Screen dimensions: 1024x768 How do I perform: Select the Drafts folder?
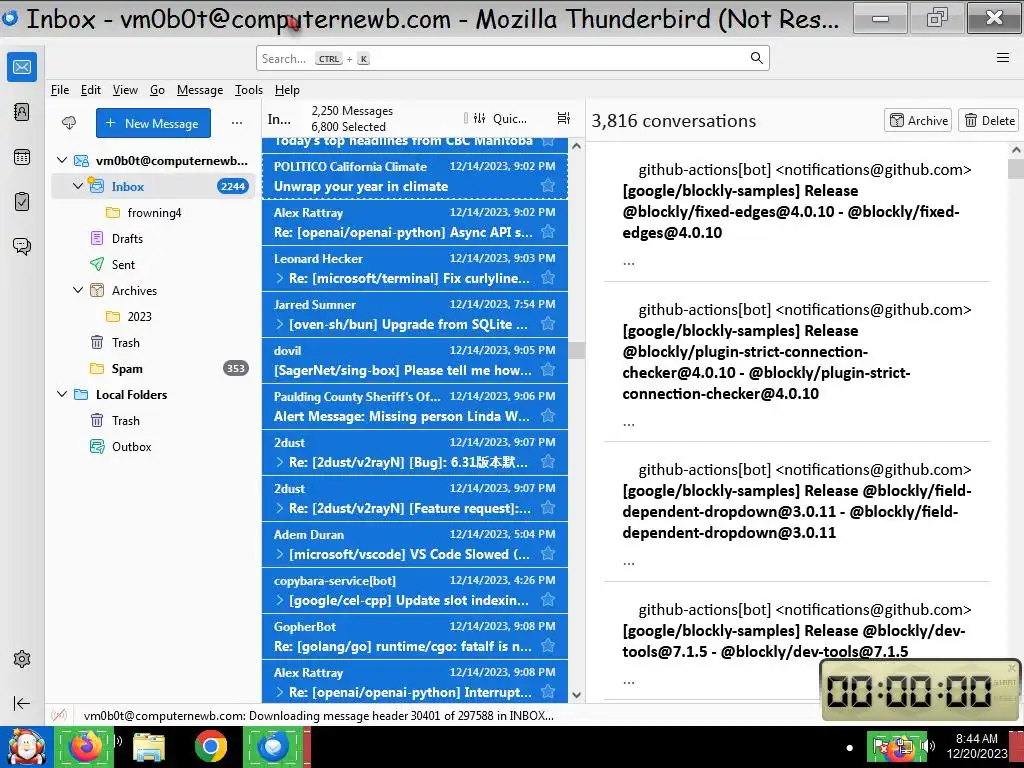point(153,238)
